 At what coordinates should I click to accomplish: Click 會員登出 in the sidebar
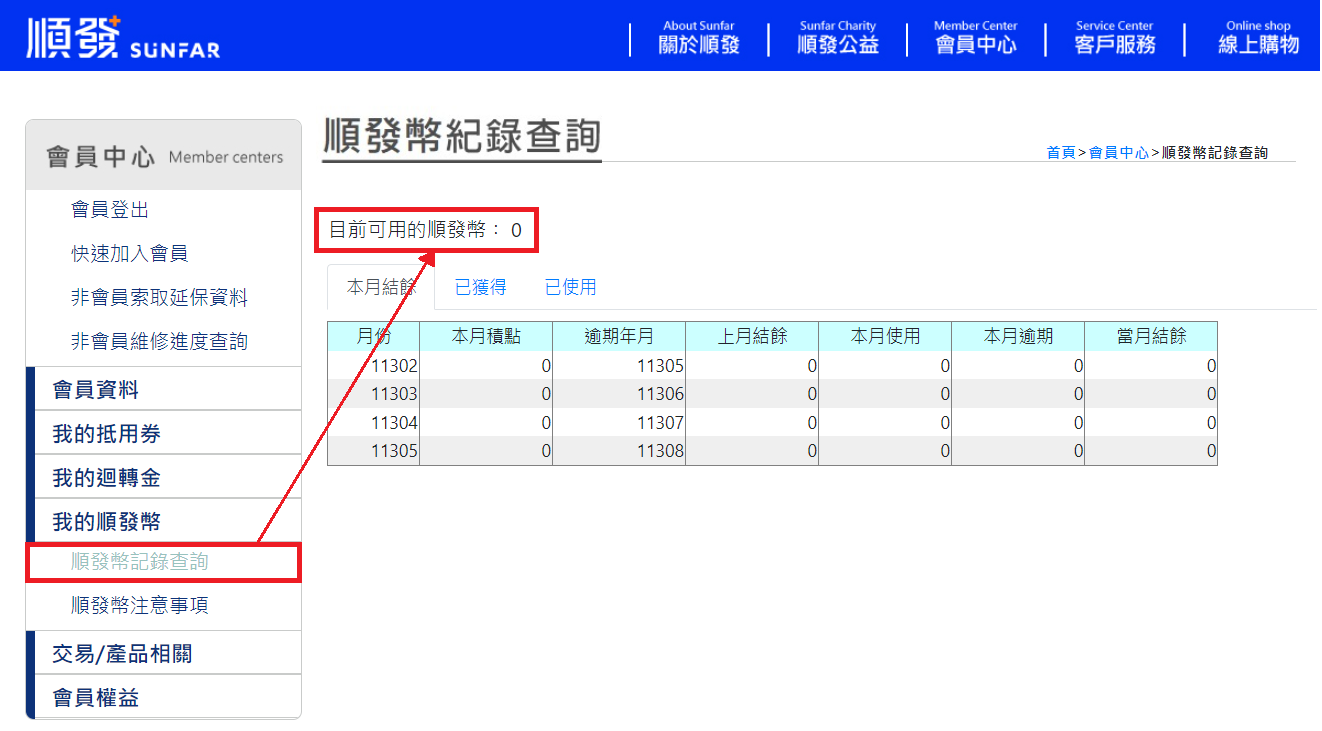110,210
